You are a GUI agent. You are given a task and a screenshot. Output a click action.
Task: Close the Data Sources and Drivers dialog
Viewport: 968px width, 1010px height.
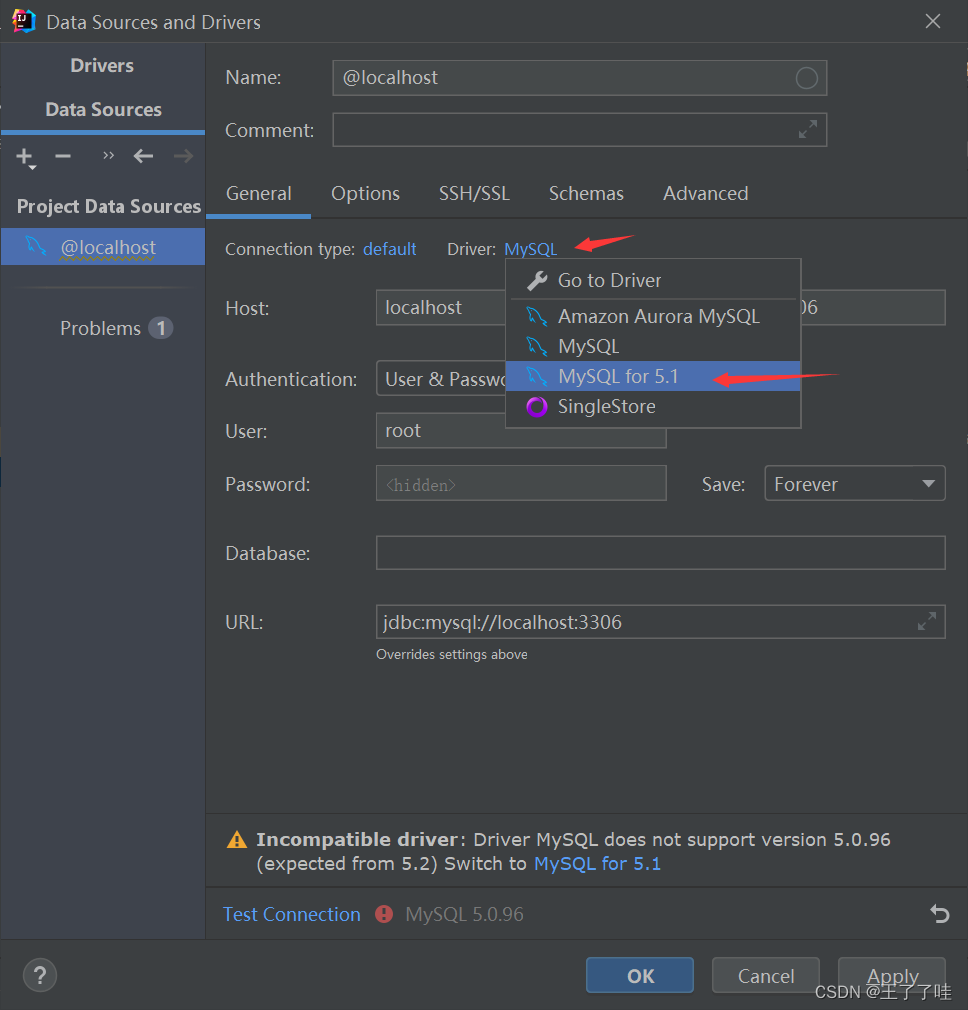coord(933,21)
